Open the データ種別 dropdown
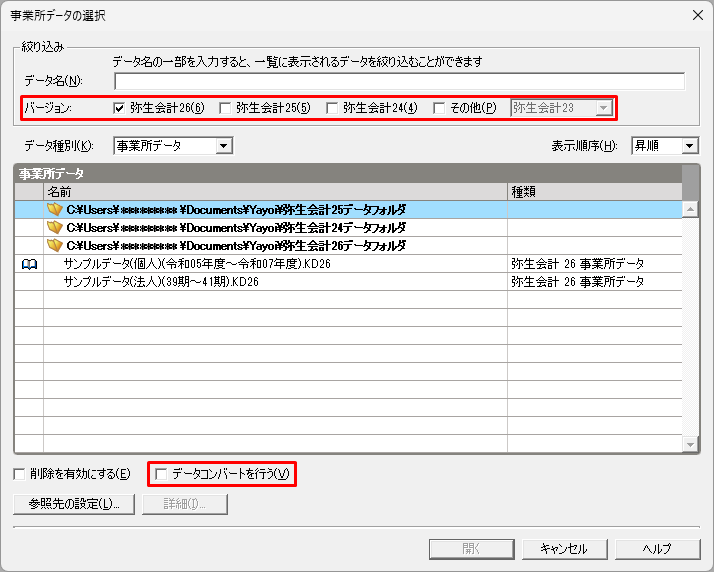The width and height of the screenshot is (714, 572). point(224,146)
